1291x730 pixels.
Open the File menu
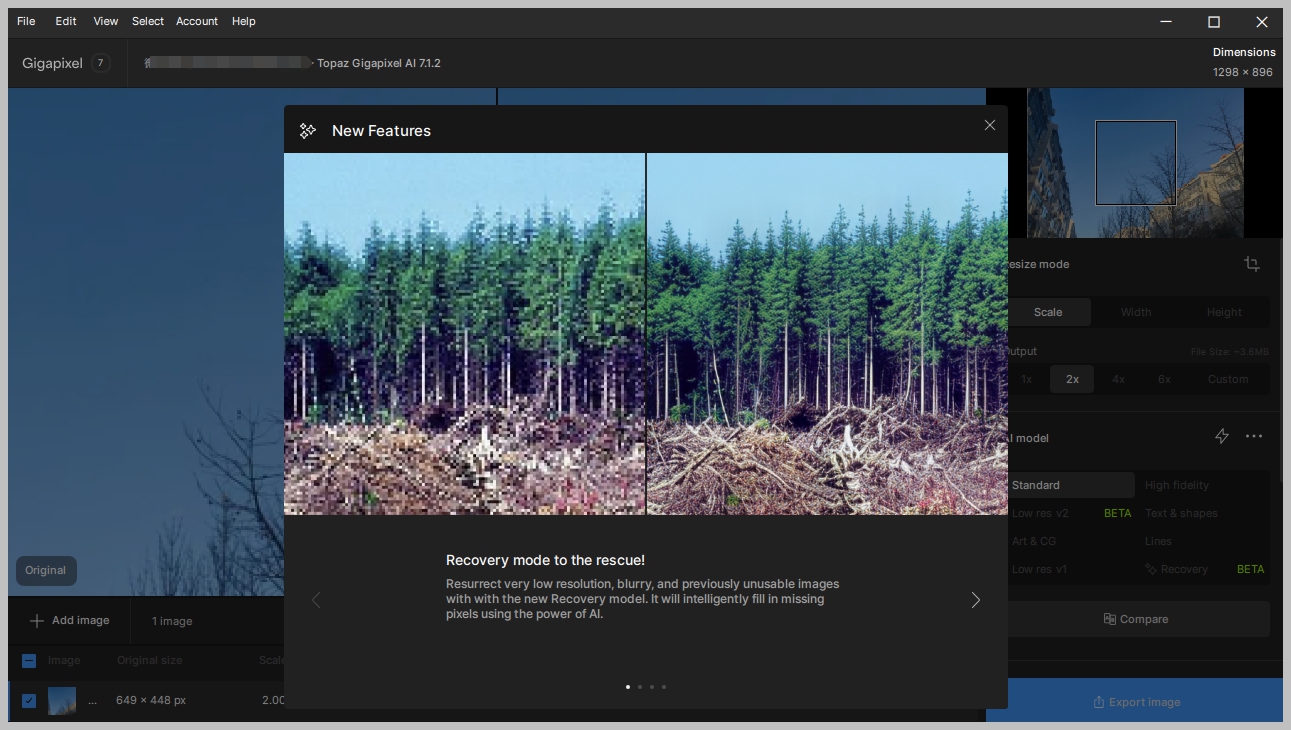click(x=26, y=21)
